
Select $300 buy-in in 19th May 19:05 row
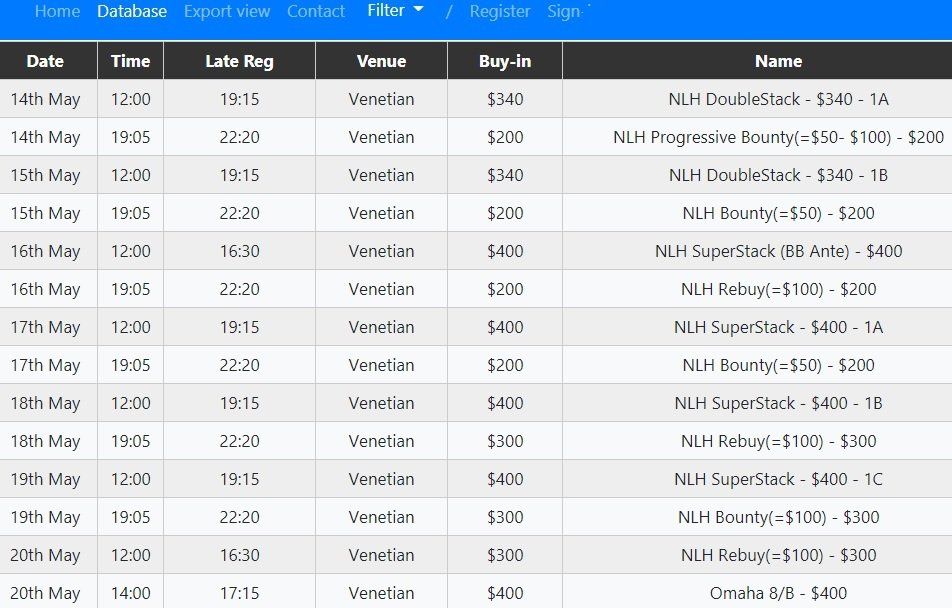tap(505, 517)
